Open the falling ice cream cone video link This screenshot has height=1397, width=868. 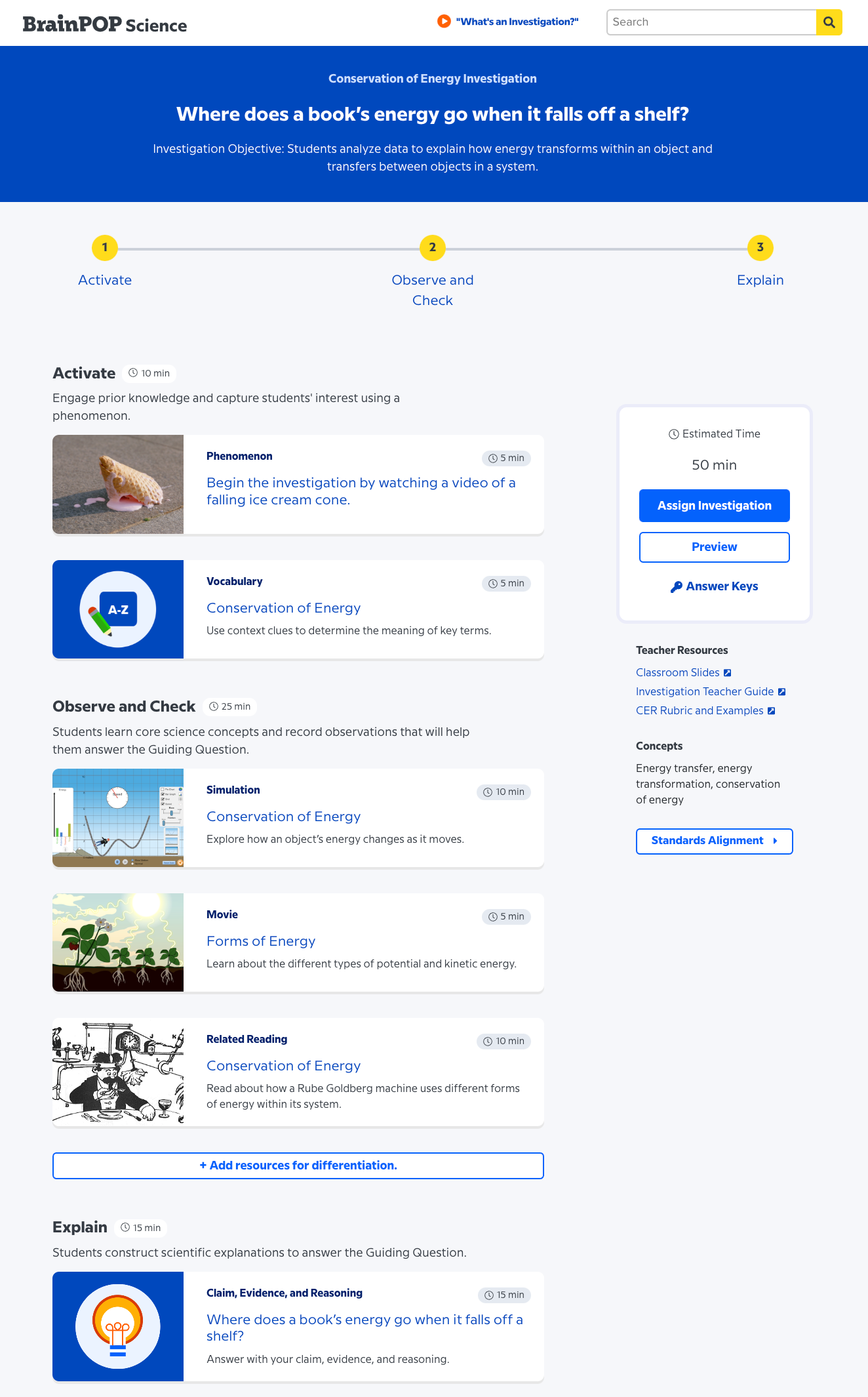(x=361, y=491)
